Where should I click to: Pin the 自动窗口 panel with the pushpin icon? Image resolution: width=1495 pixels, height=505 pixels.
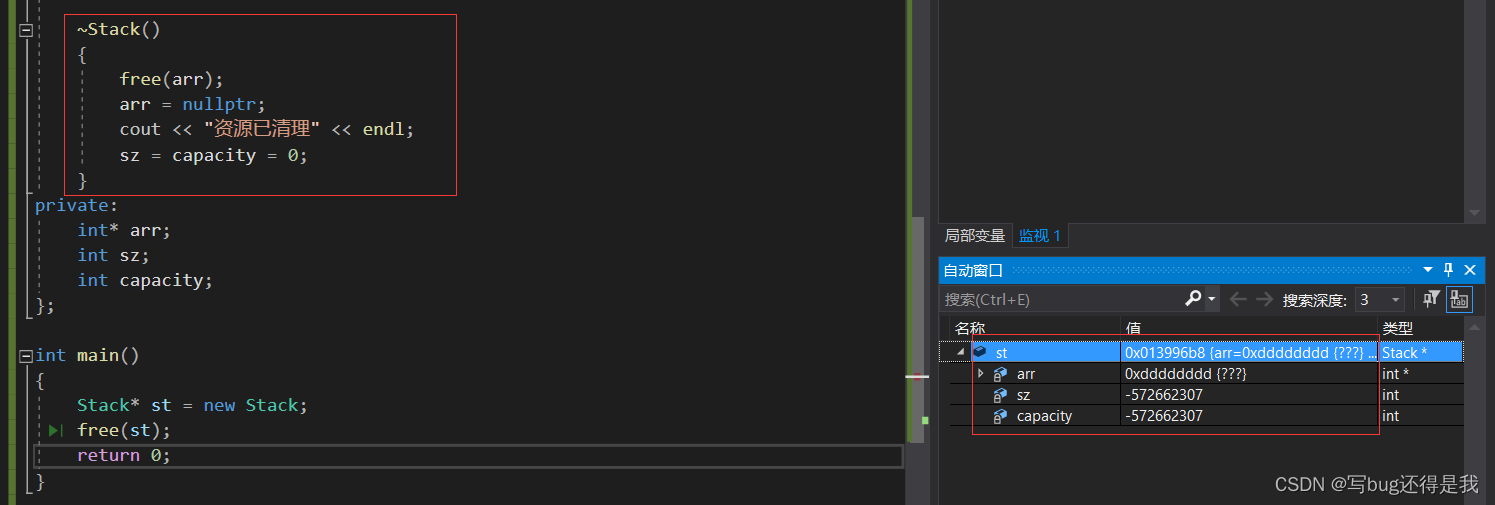[1449, 270]
